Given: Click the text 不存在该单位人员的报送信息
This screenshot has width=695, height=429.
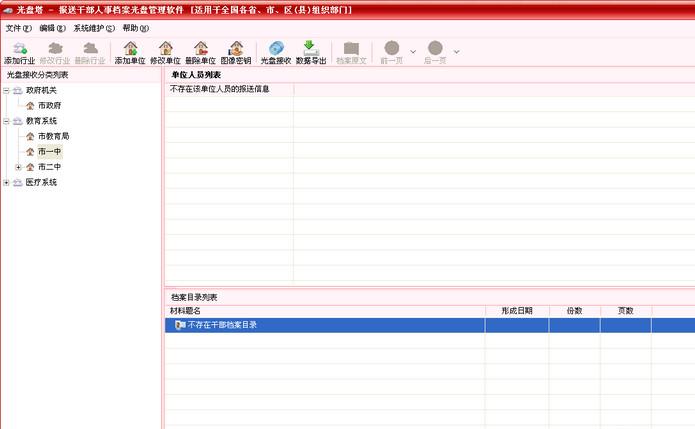Looking at the screenshot, I should pos(219,89).
